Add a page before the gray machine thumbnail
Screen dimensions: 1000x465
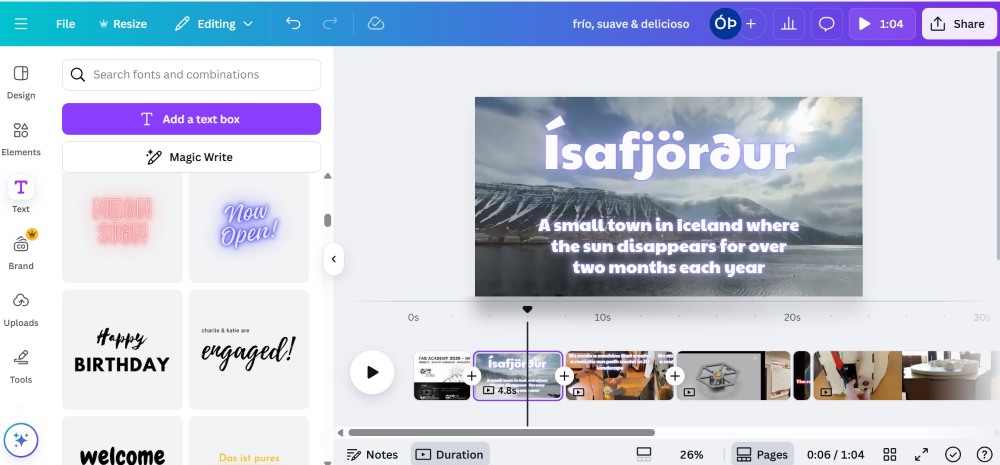675,376
